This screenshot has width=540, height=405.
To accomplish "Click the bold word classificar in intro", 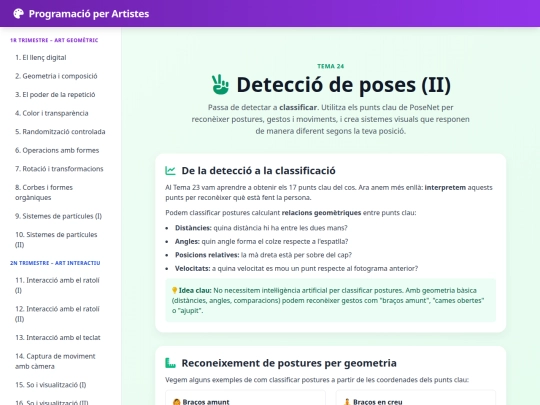I will [x=298, y=107].
